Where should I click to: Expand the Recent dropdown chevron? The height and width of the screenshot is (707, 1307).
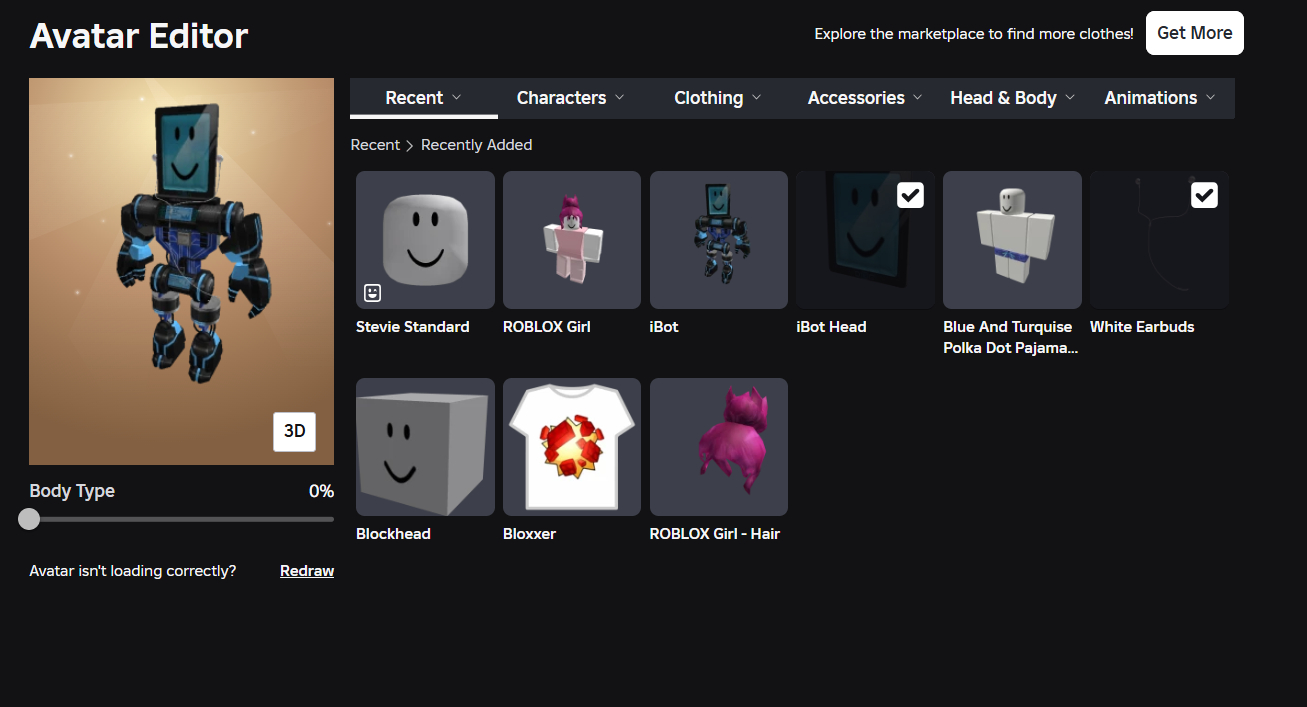tap(457, 97)
